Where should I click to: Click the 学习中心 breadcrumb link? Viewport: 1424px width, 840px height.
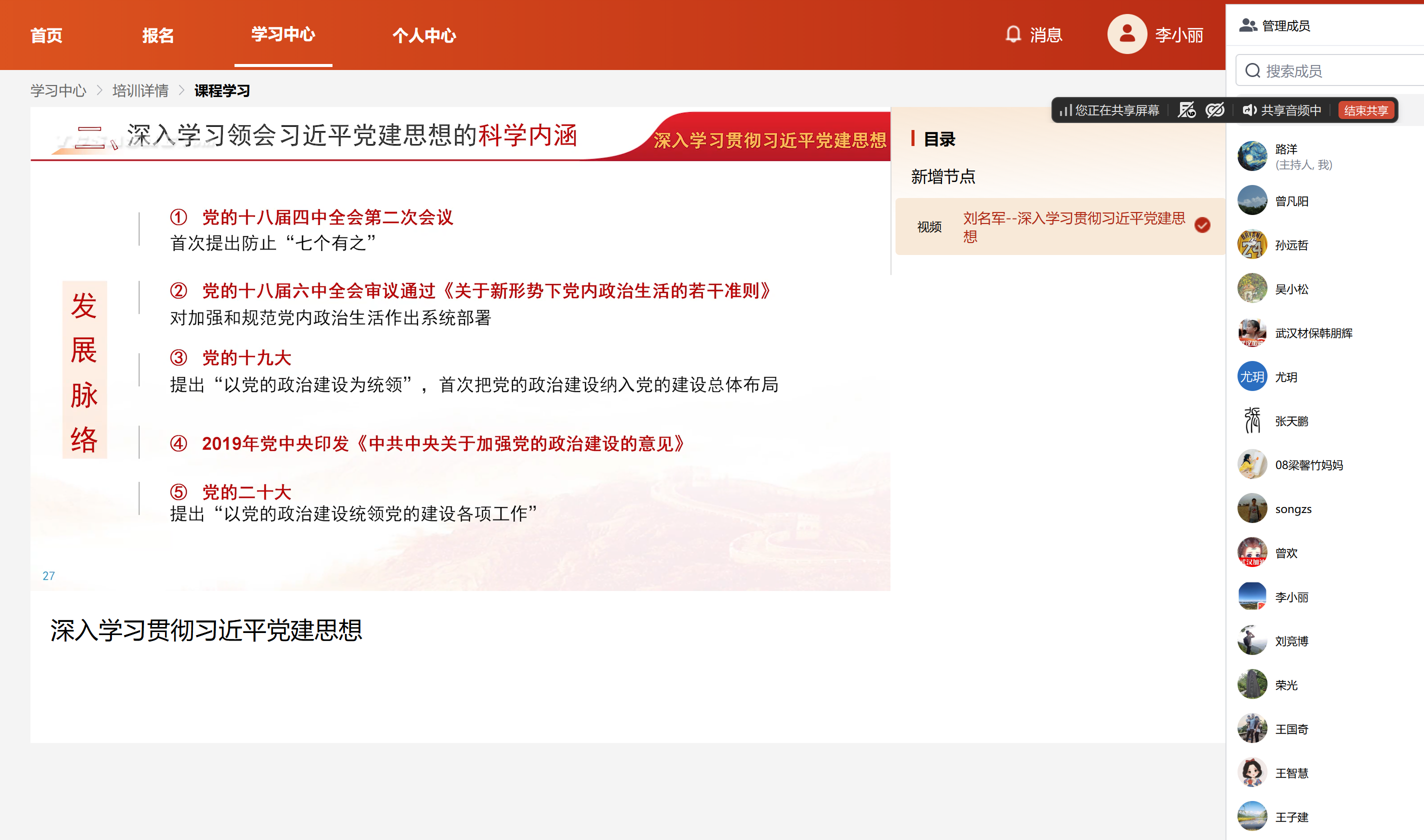tap(58, 90)
